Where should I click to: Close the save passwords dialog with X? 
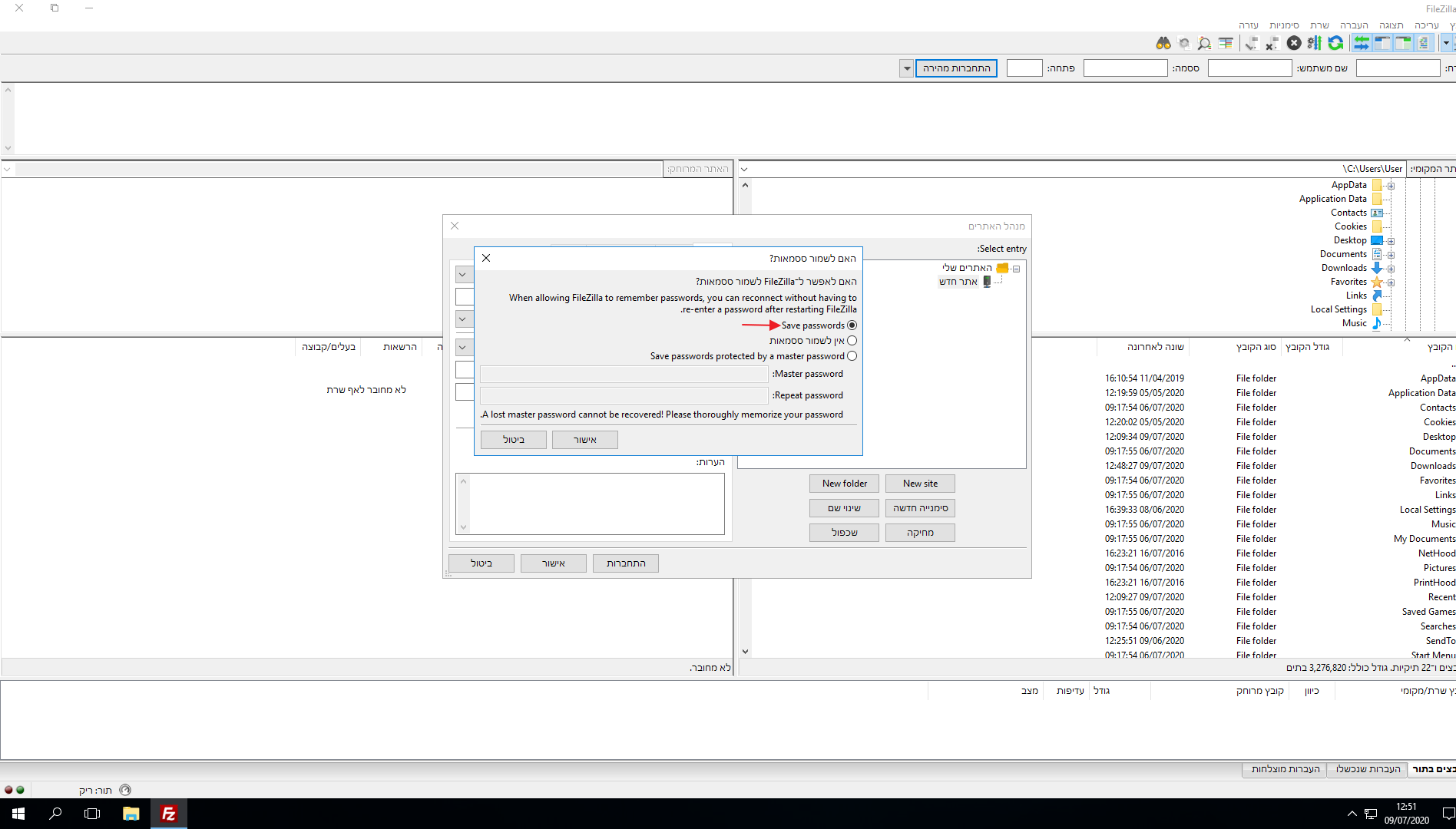(x=486, y=258)
